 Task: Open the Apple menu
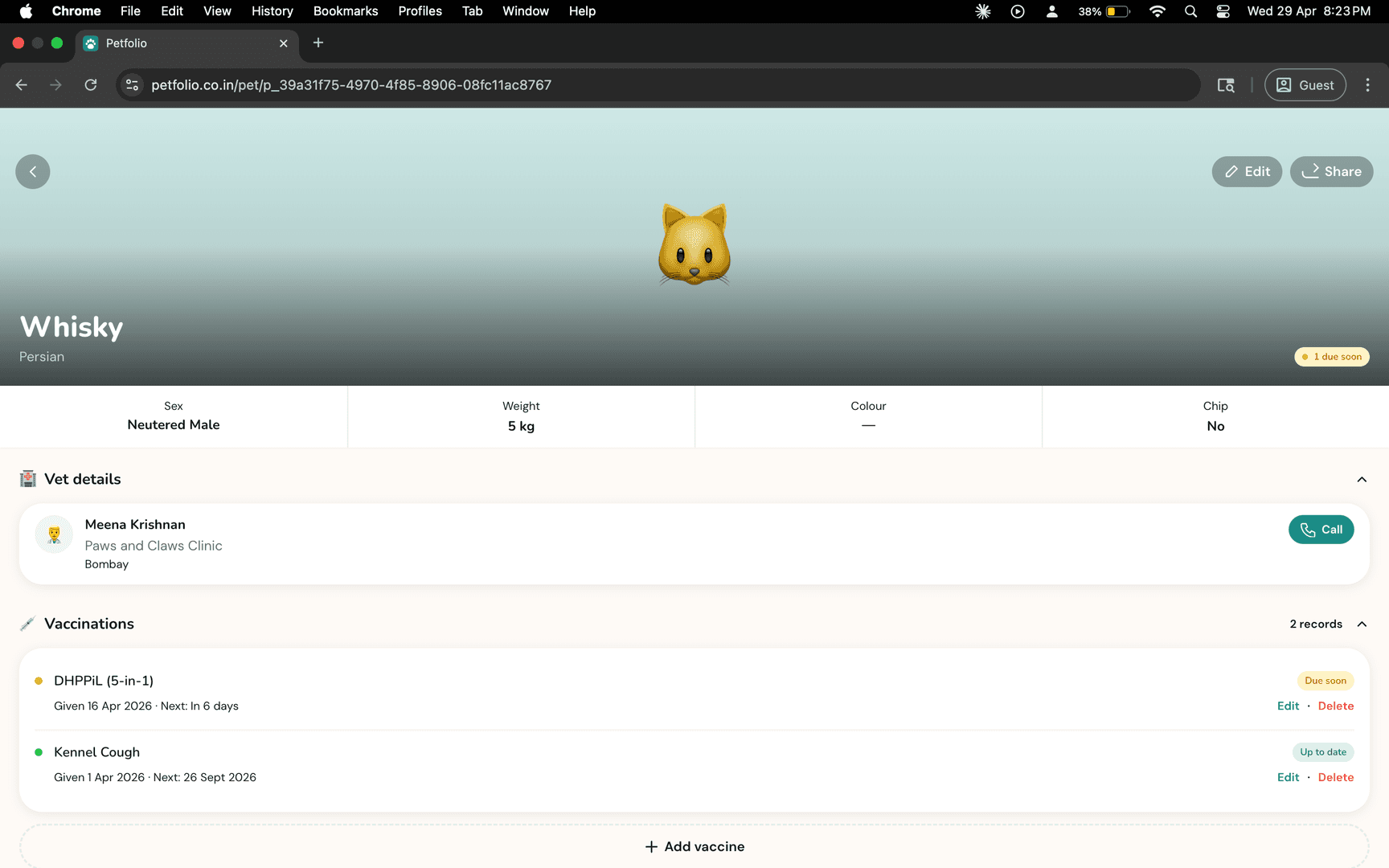coord(26,11)
